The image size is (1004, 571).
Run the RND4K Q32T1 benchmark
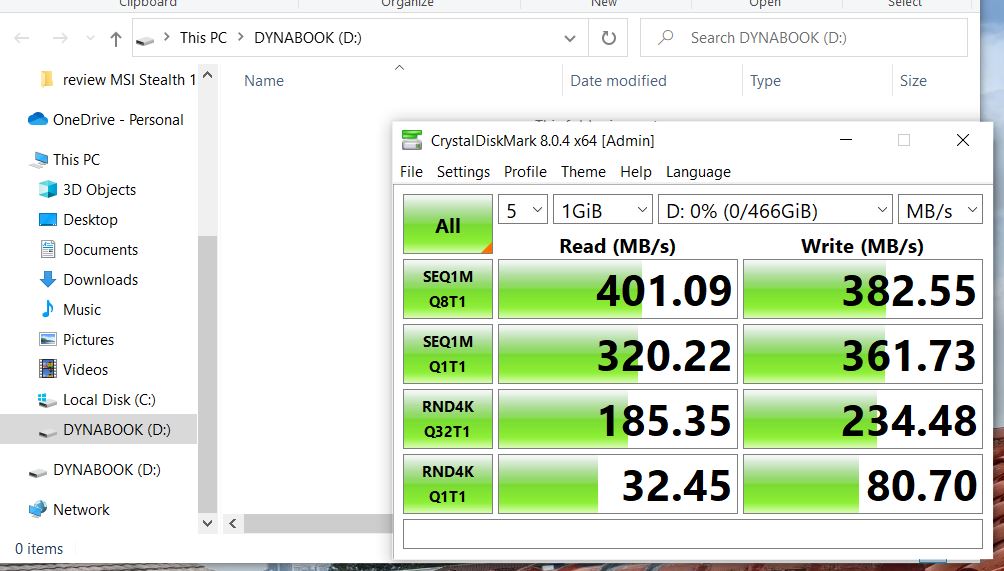click(x=447, y=419)
